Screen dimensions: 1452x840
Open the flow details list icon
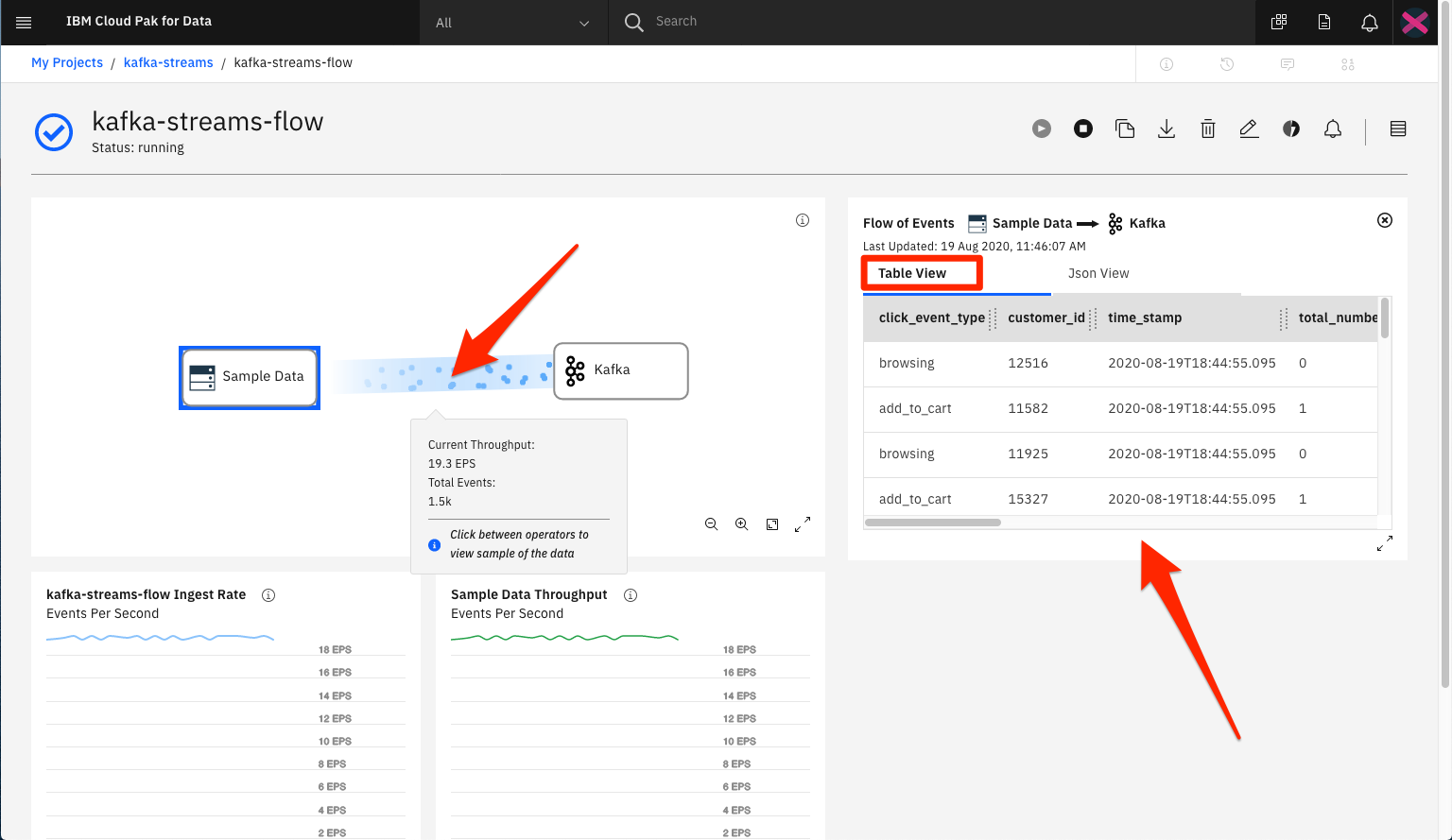coord(1398,129)
